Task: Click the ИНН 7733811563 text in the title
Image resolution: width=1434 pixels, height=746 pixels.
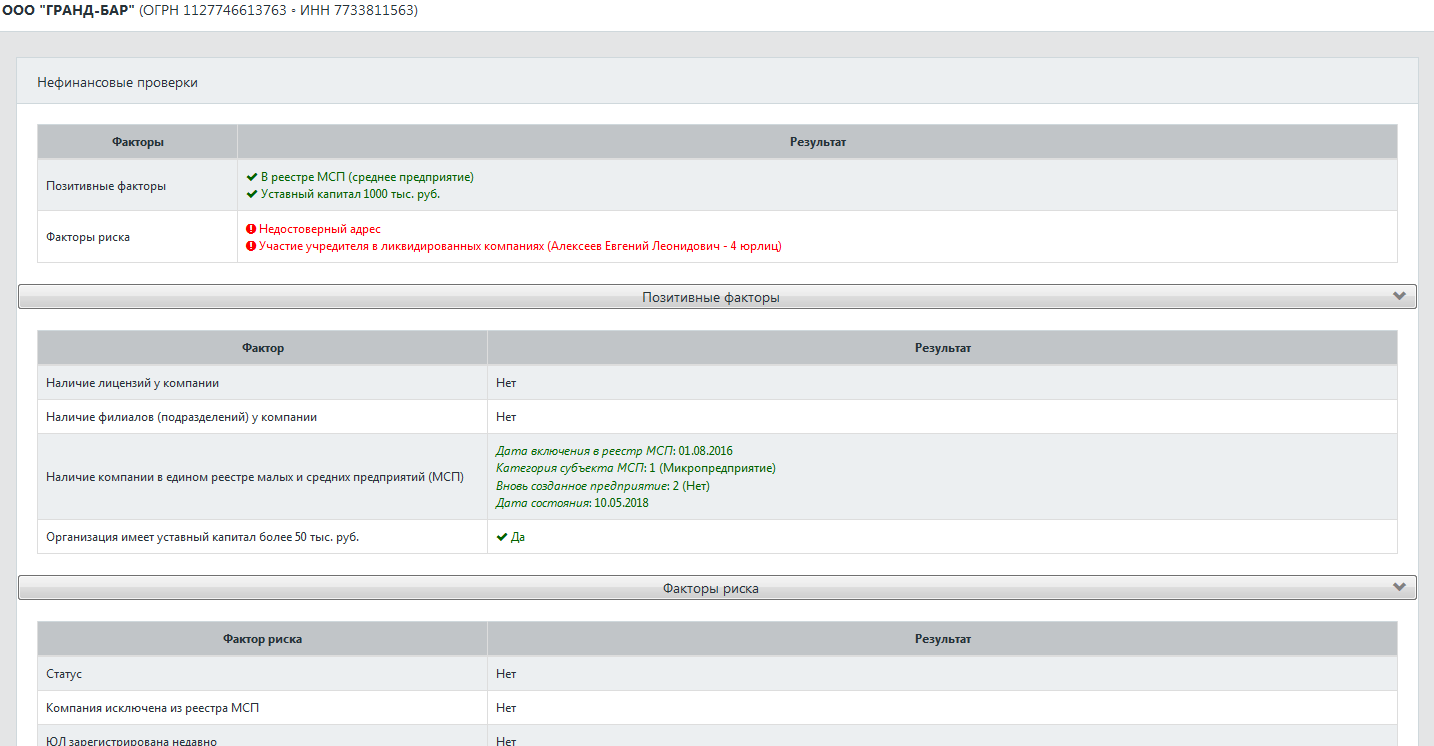Action: click(x=359, y=11)
